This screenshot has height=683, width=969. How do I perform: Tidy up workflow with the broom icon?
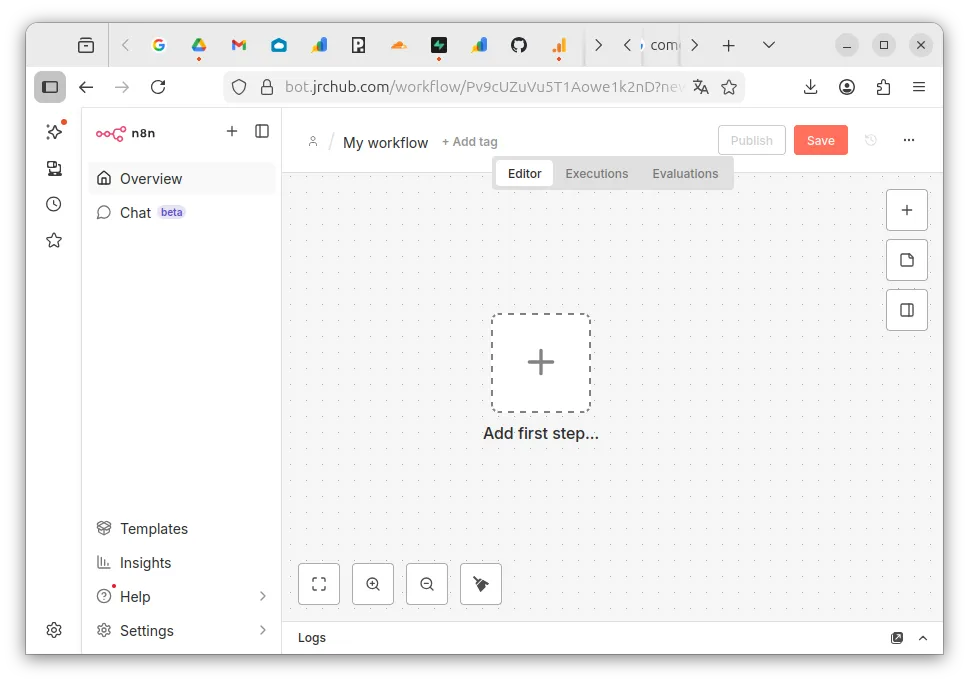tap(481, 584)
